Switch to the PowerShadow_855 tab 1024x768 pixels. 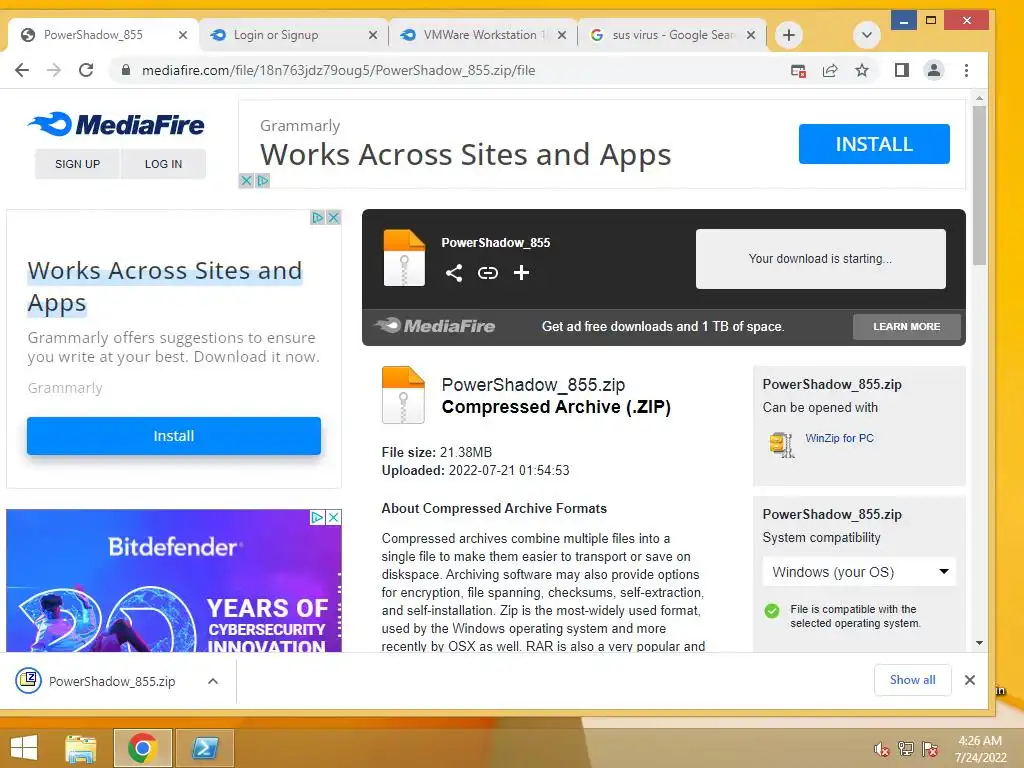[x=93, y=35]
